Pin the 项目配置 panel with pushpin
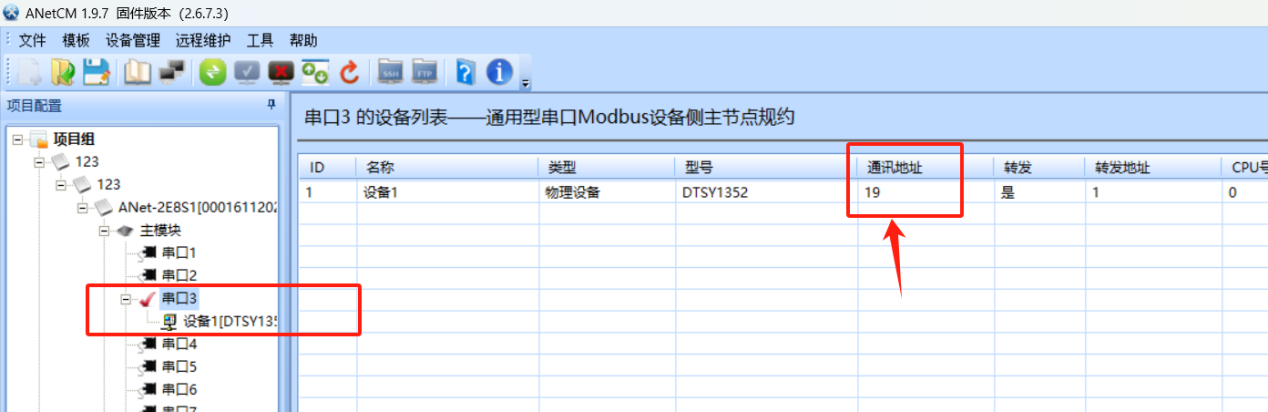 [x=271, y=105]
